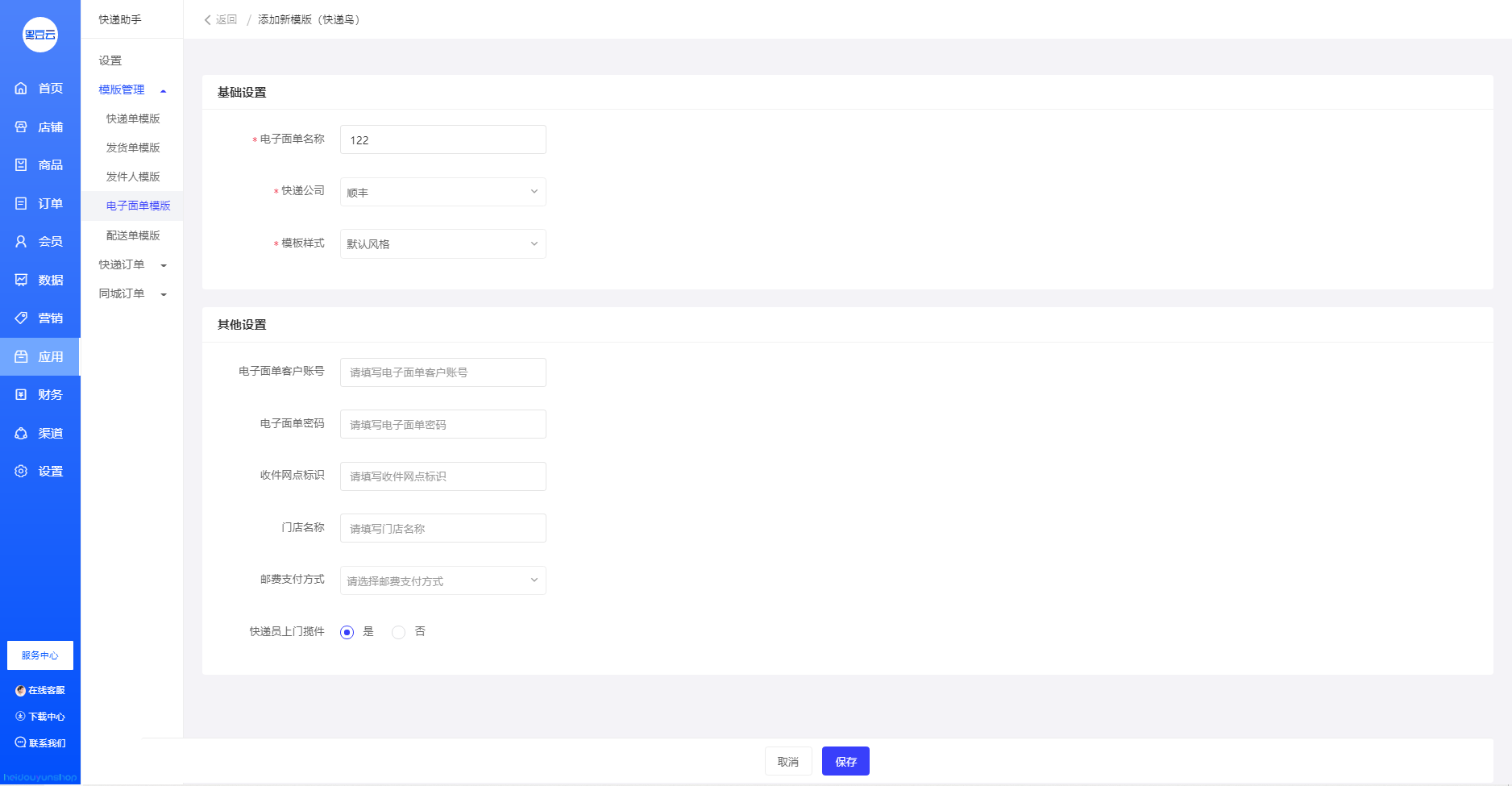
Task: Collapse the 模版管理 menu section
Action: coord(132,90)
